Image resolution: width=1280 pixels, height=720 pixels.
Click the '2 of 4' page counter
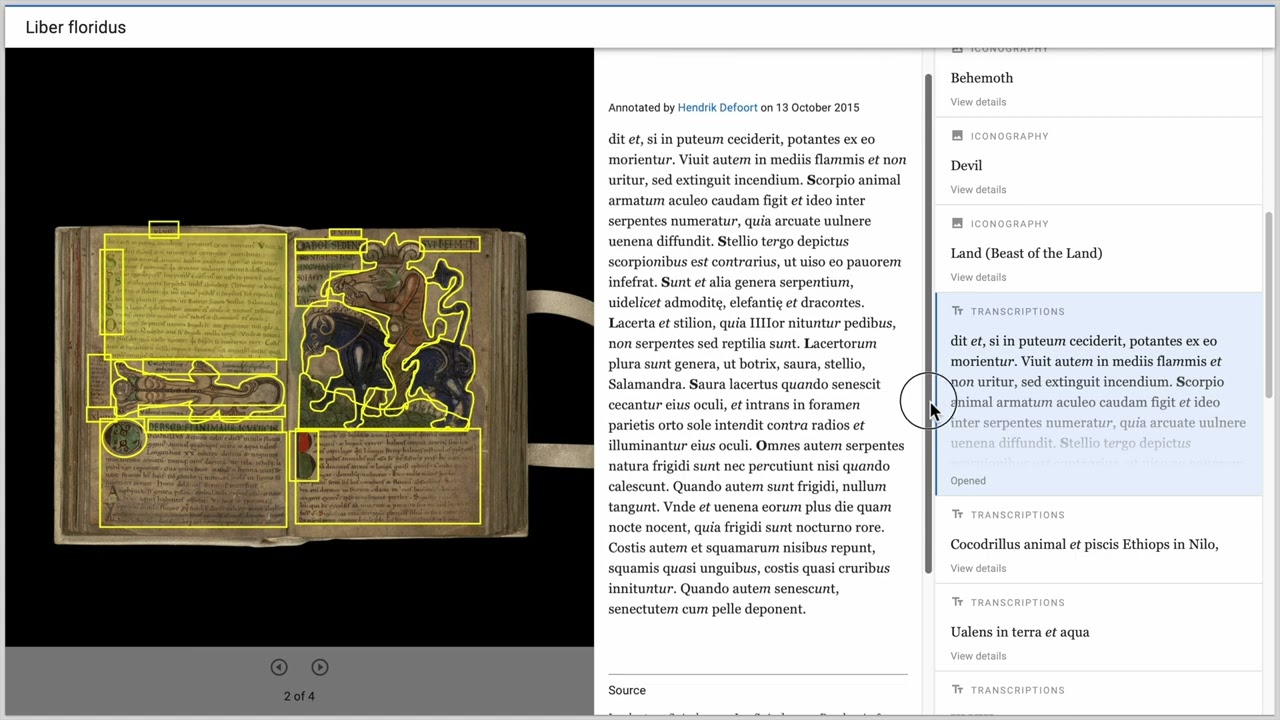pyautogui.click(x=299, y=696)
